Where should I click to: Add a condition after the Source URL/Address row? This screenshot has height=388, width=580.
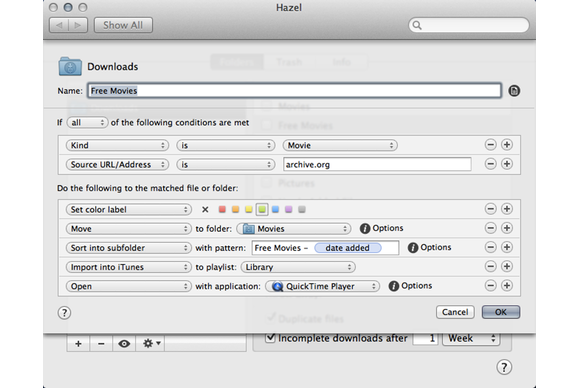507,164
